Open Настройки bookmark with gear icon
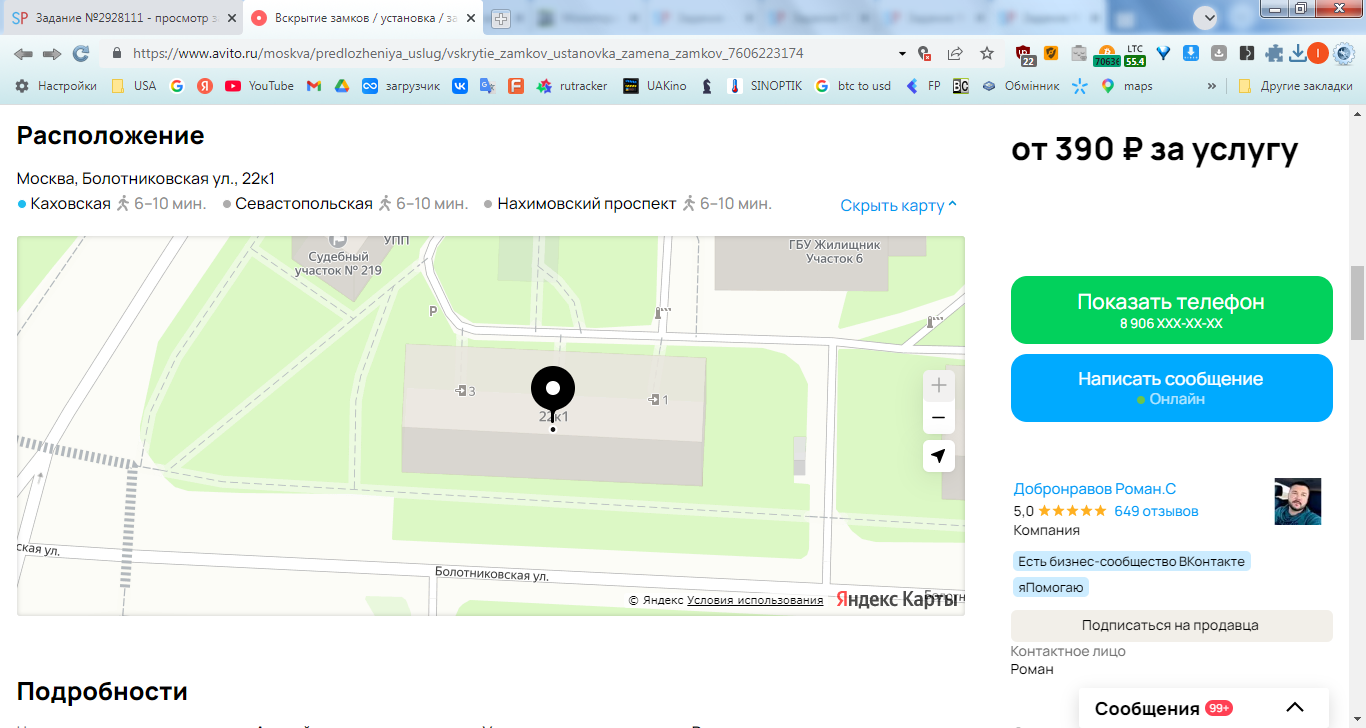The image size is (1366, 728). (56, 86)
